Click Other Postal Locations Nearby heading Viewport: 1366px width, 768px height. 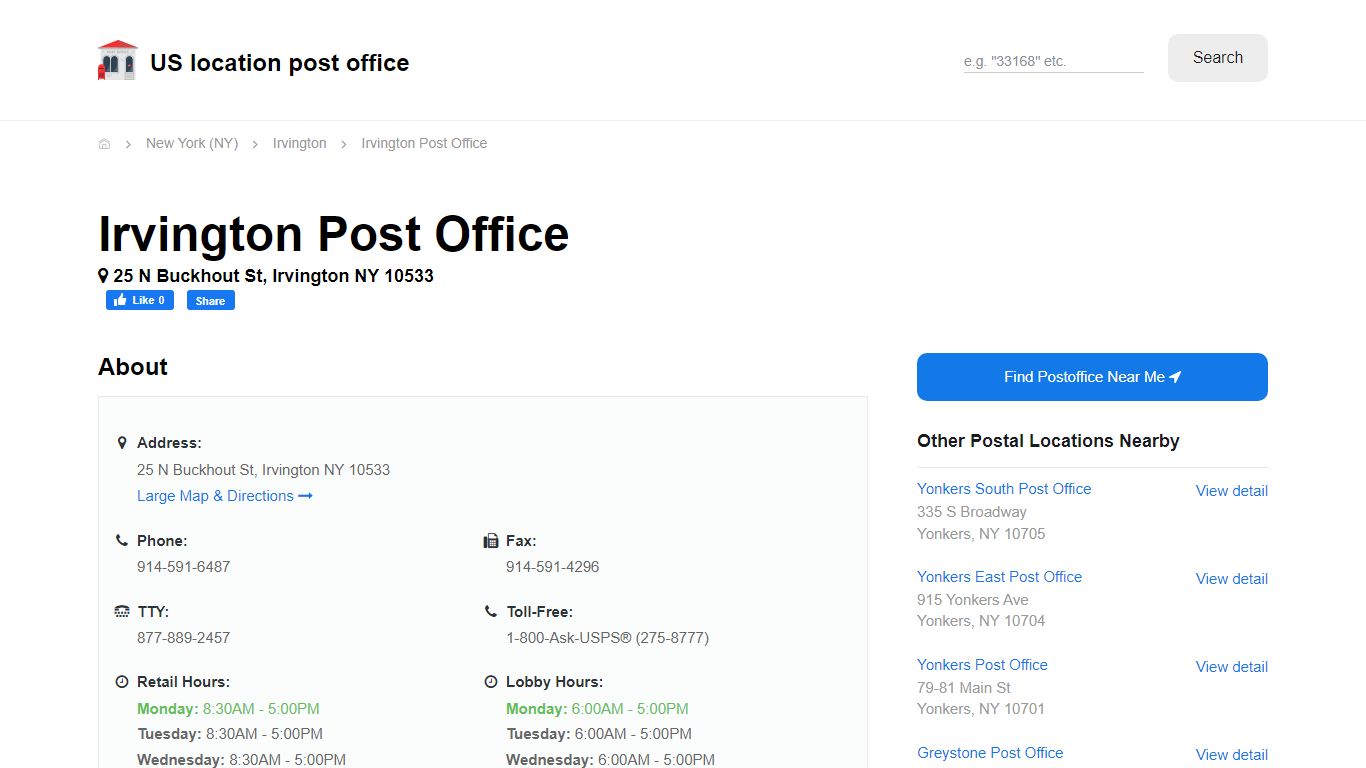tap(1048, 441)
